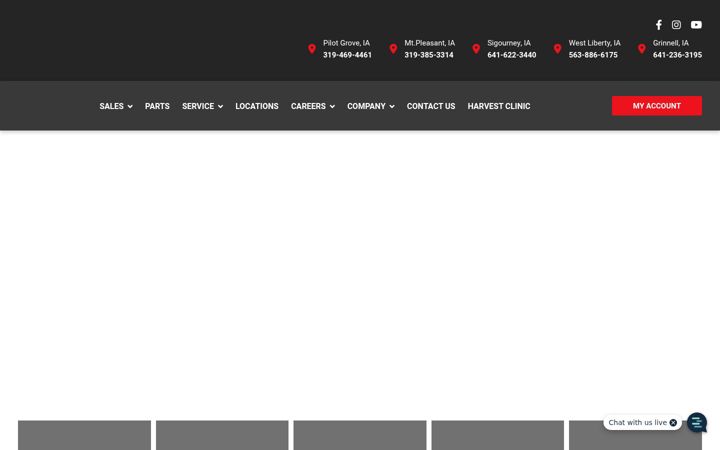Open the live chat bubble icon
The width and height of the screenshot is (720, 450).
coord(697,422)
